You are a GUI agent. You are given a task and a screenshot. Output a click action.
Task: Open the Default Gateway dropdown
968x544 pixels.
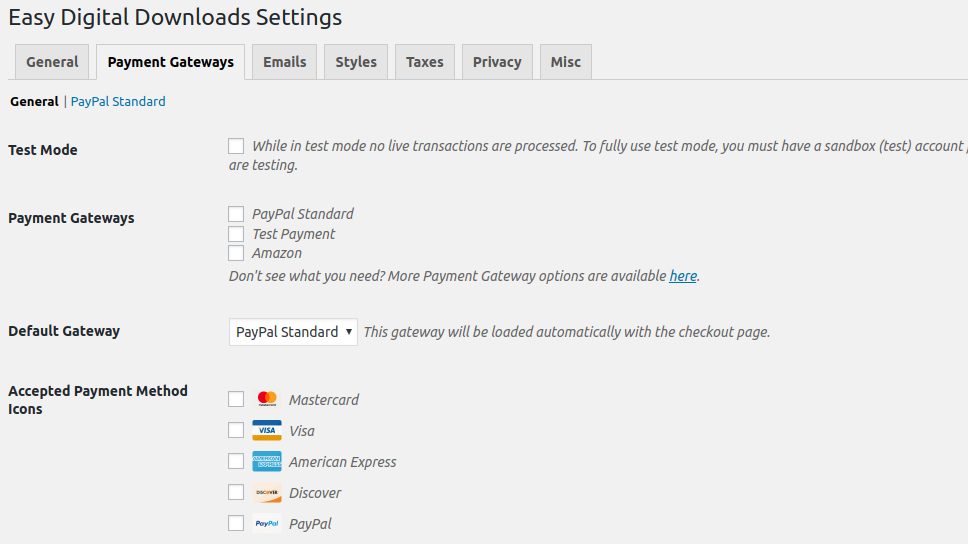coord(293,332)
